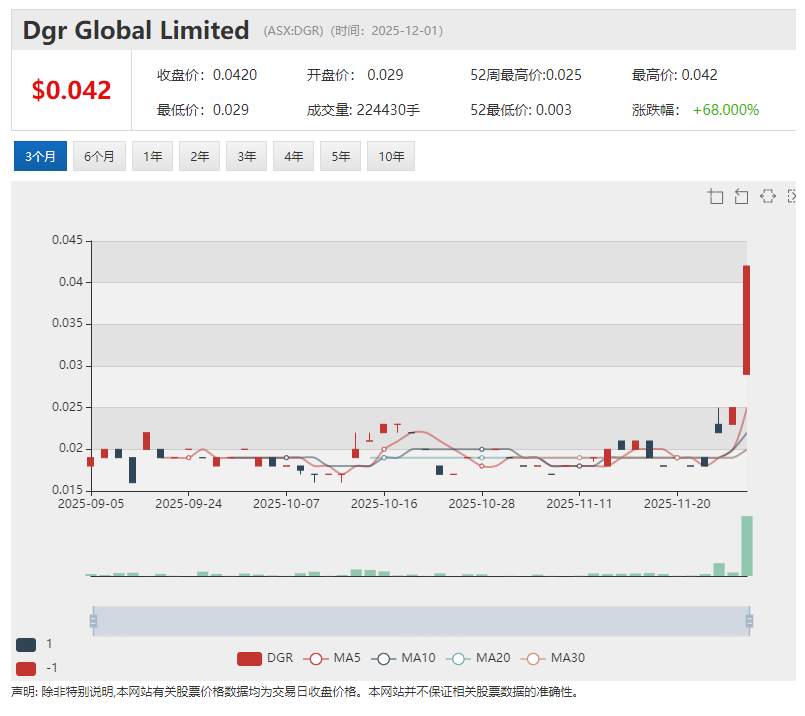
Task: Click the partially visible rightmost chart toolbar icon
Action: [792, 196]
